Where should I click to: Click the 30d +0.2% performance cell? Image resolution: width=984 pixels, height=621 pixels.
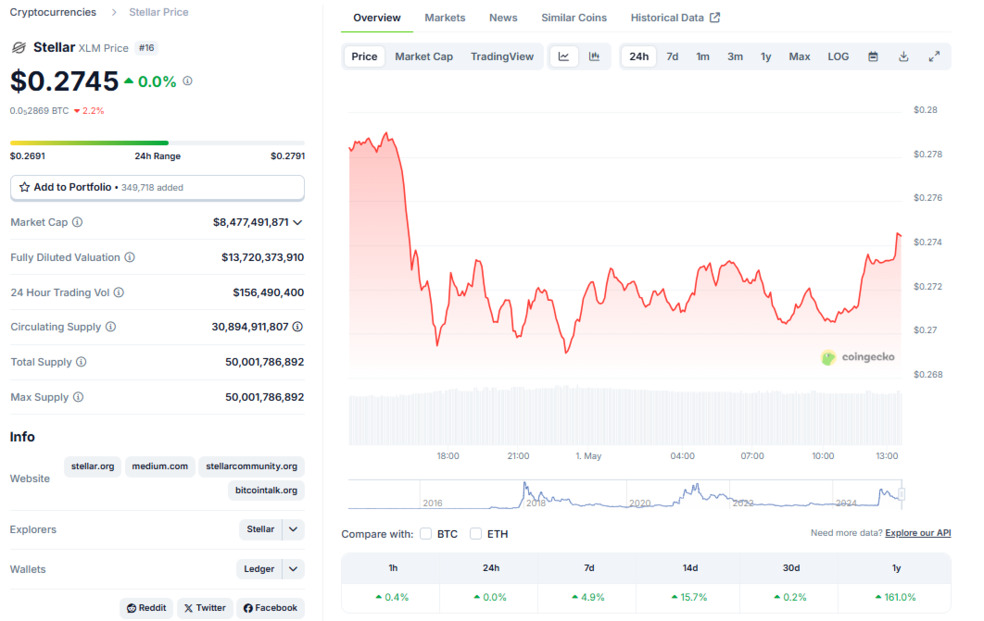(x=790, y=597)
